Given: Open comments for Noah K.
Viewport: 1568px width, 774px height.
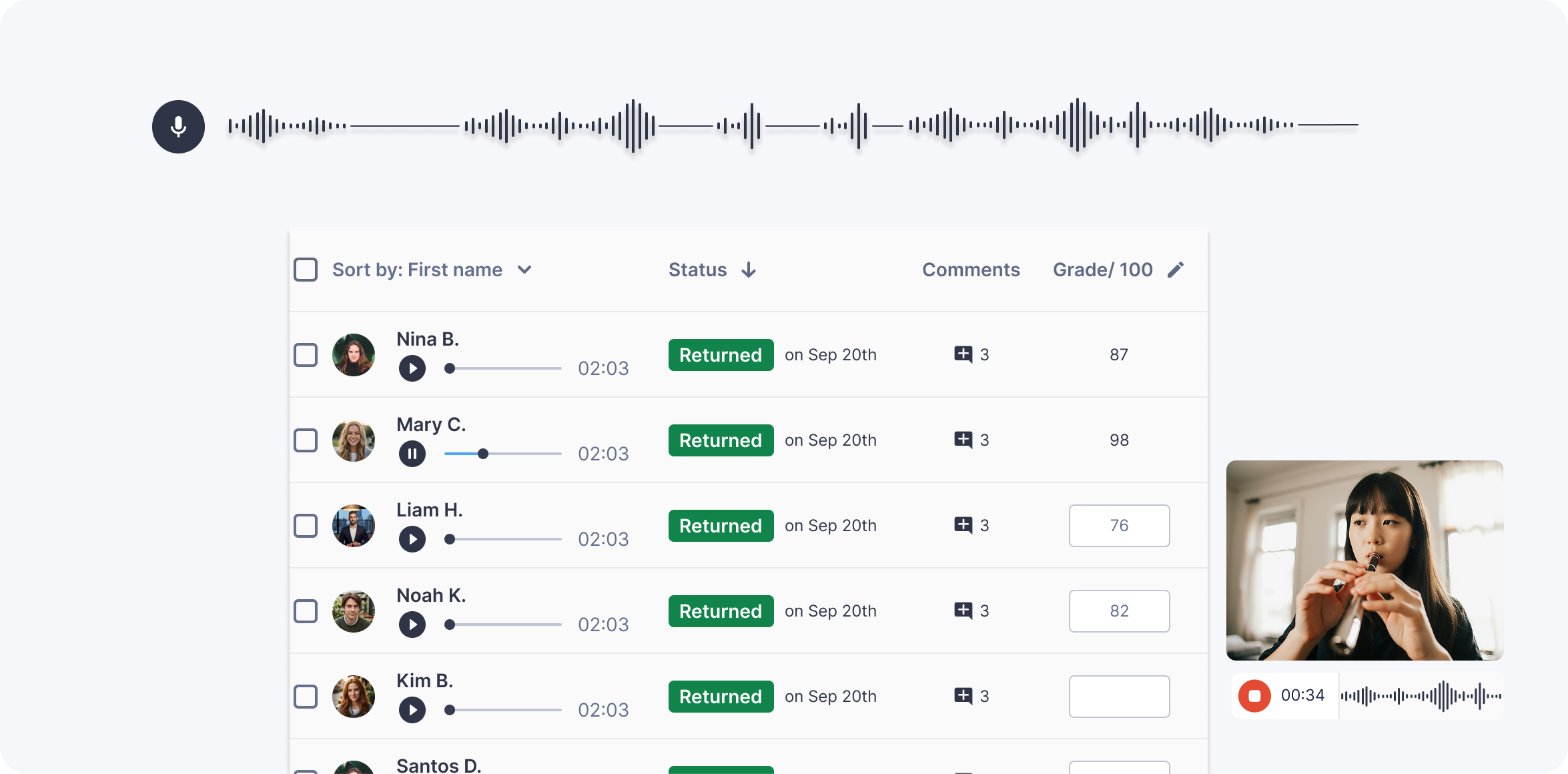Looking at the screenshot, I should coord(963,611).
